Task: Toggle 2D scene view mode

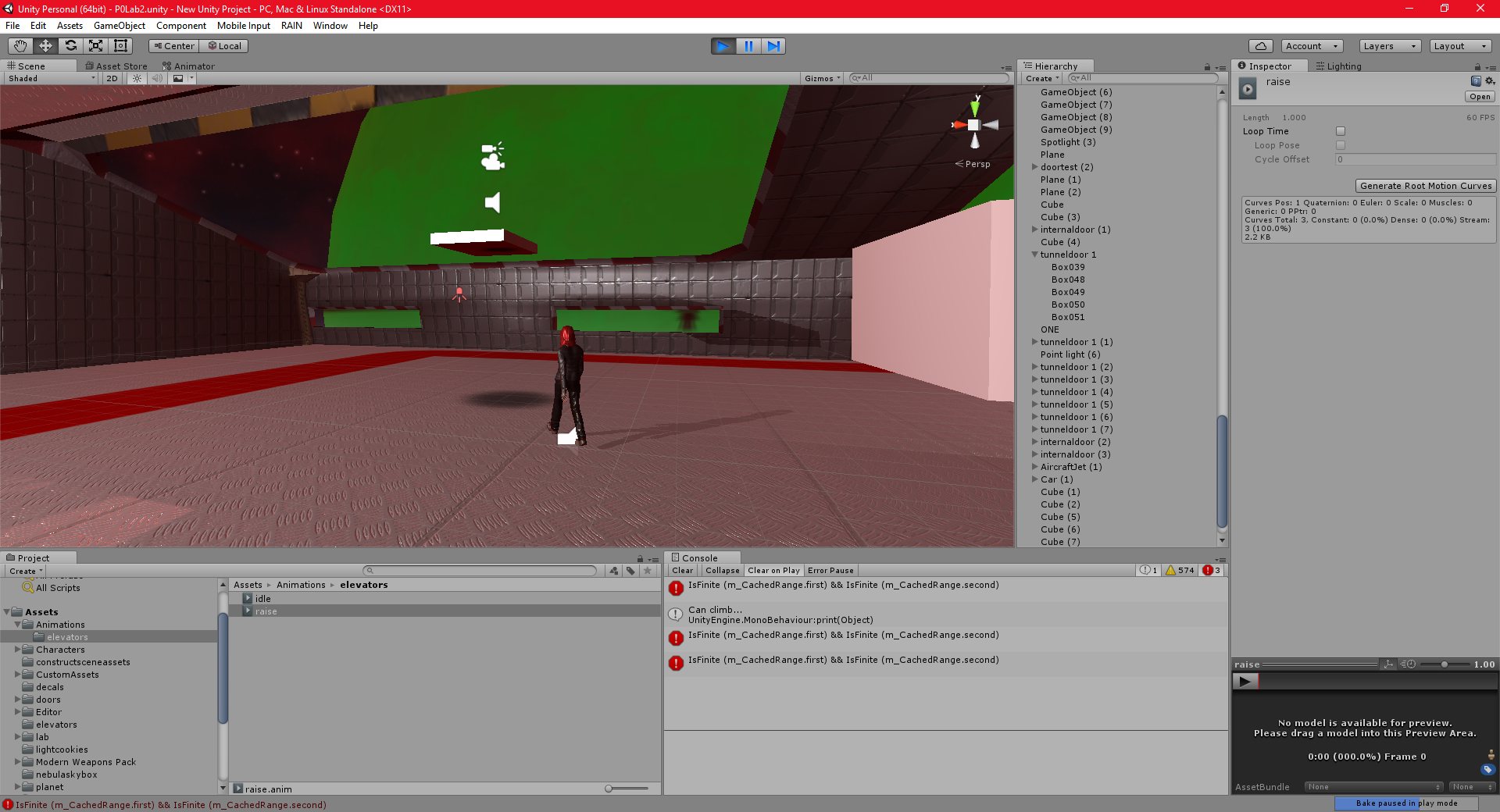Action: (112, 78)
